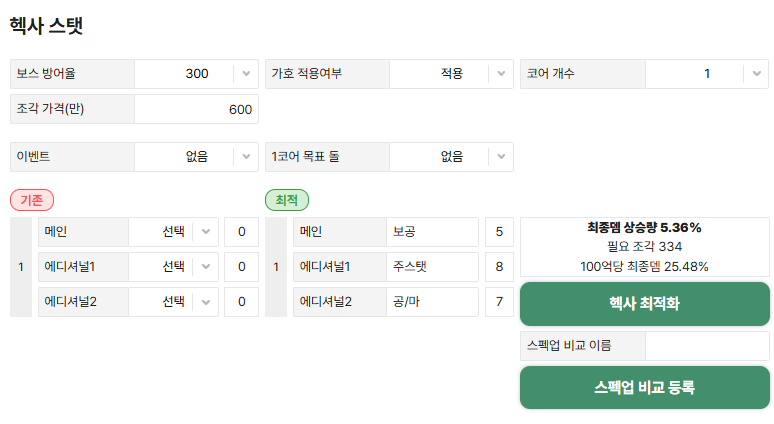This screenshot has height=424, width=774.
Task: Click the 조각 가격(만) input field
Action: [x=196, y=109]
